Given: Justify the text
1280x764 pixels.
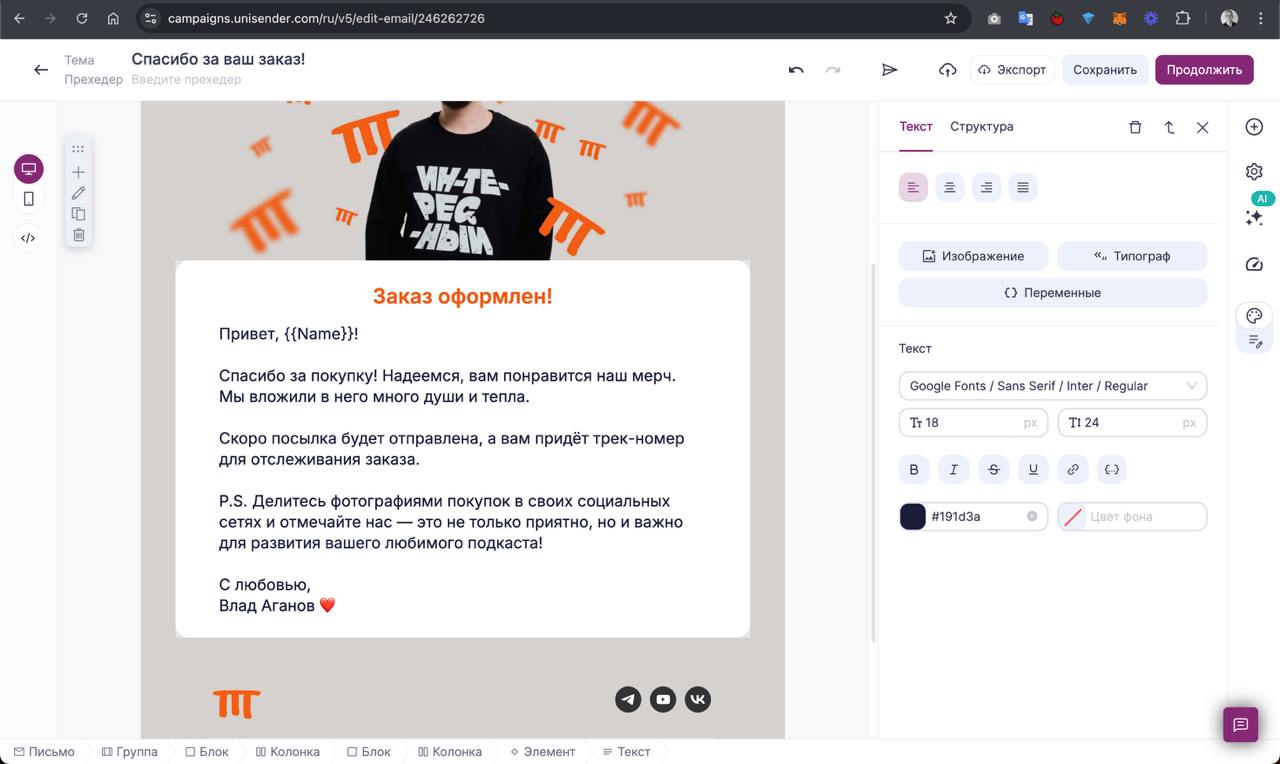Looking at the screenshot, I should (1023, 187).
